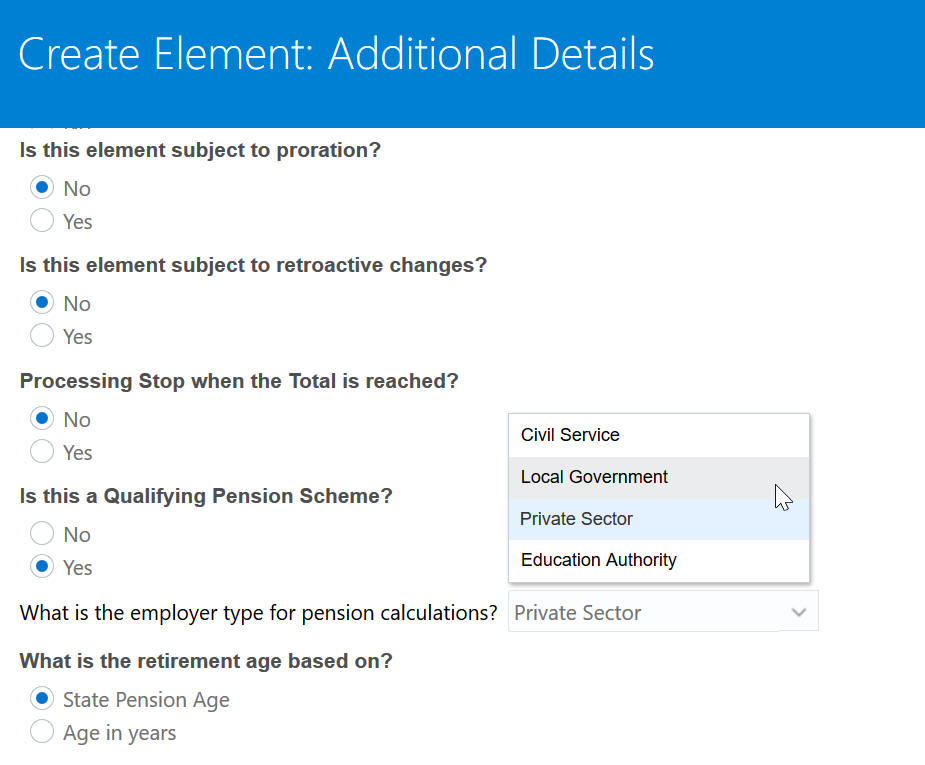
Task: Choose Private Sector from the dropdown list
Action: [576, 519]
